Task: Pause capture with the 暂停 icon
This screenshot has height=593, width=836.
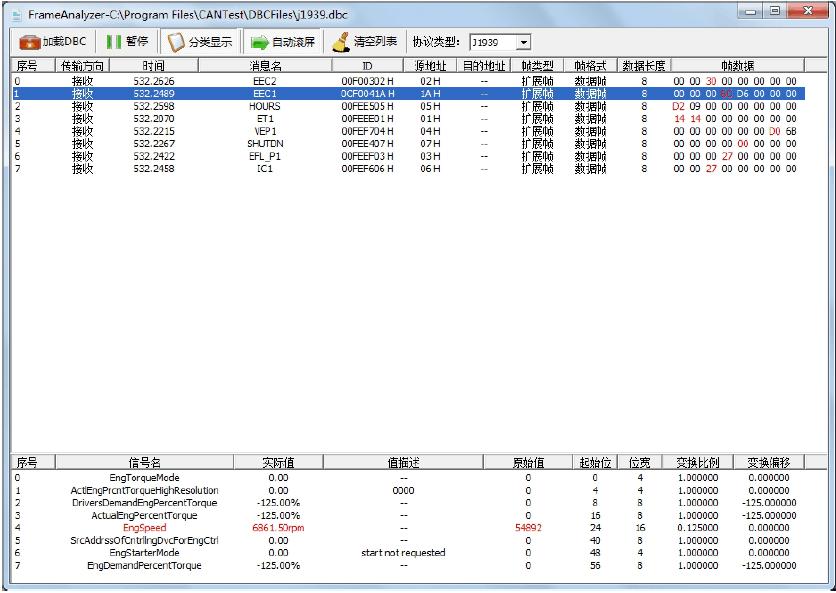Action: click(114, 43)
